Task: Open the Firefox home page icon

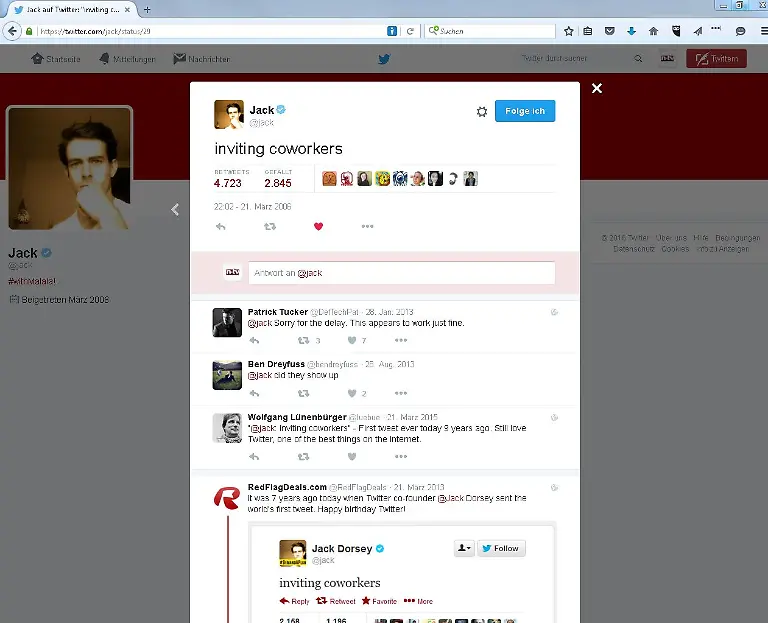Action: [x=653, y=31]
